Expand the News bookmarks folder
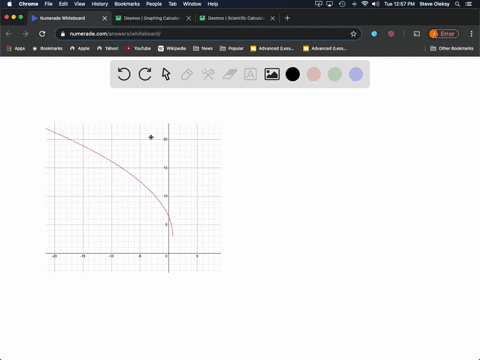The width and height of the screenshot is (480, 360). 203,48
